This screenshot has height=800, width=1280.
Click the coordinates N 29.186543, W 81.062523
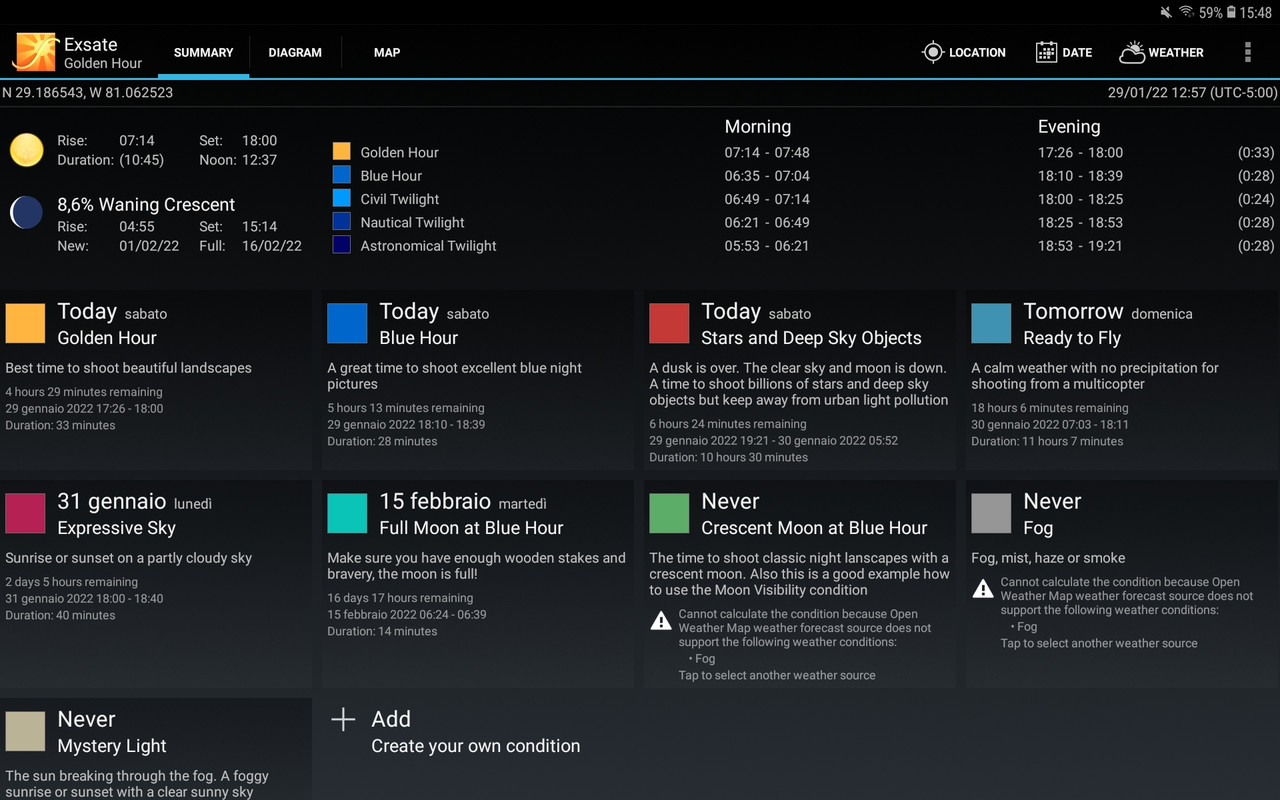click(88, 92)
